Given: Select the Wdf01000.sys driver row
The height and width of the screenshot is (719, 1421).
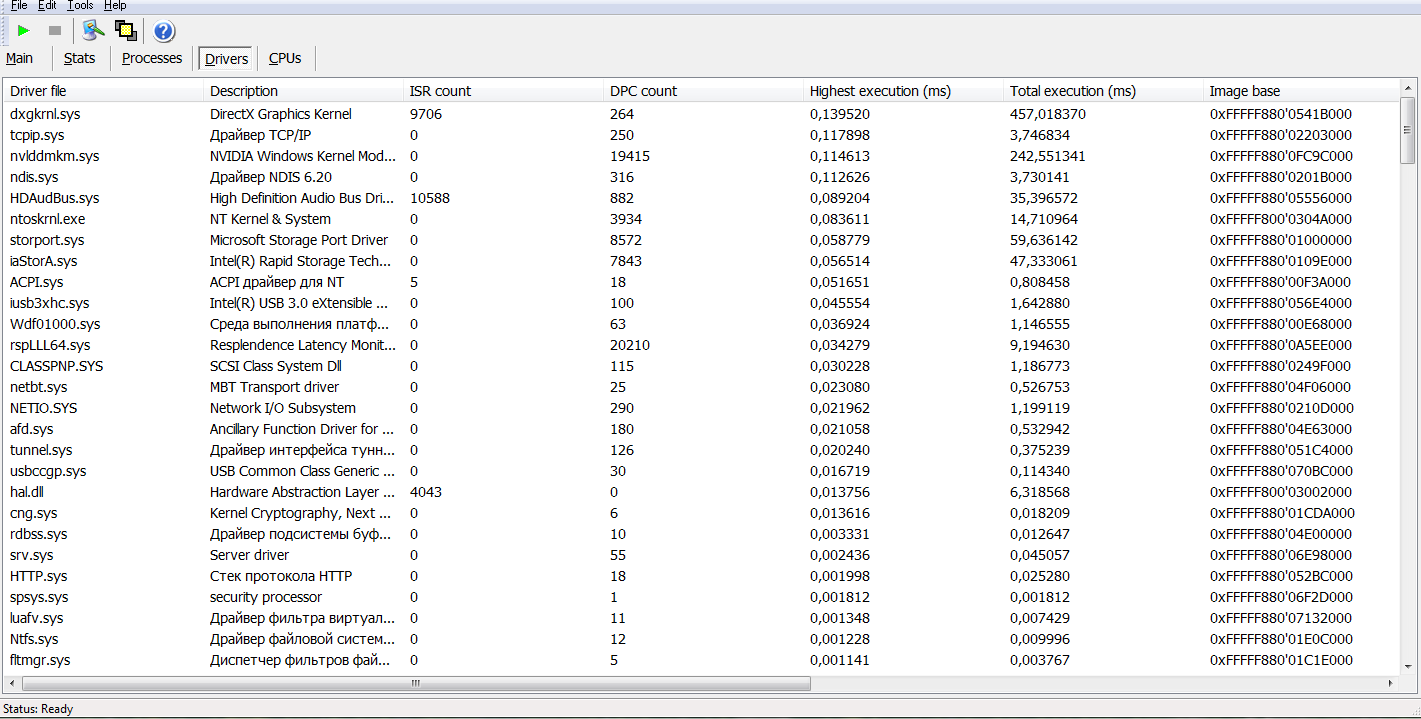Looking at the screenshot, I should [x=700, y=324].
